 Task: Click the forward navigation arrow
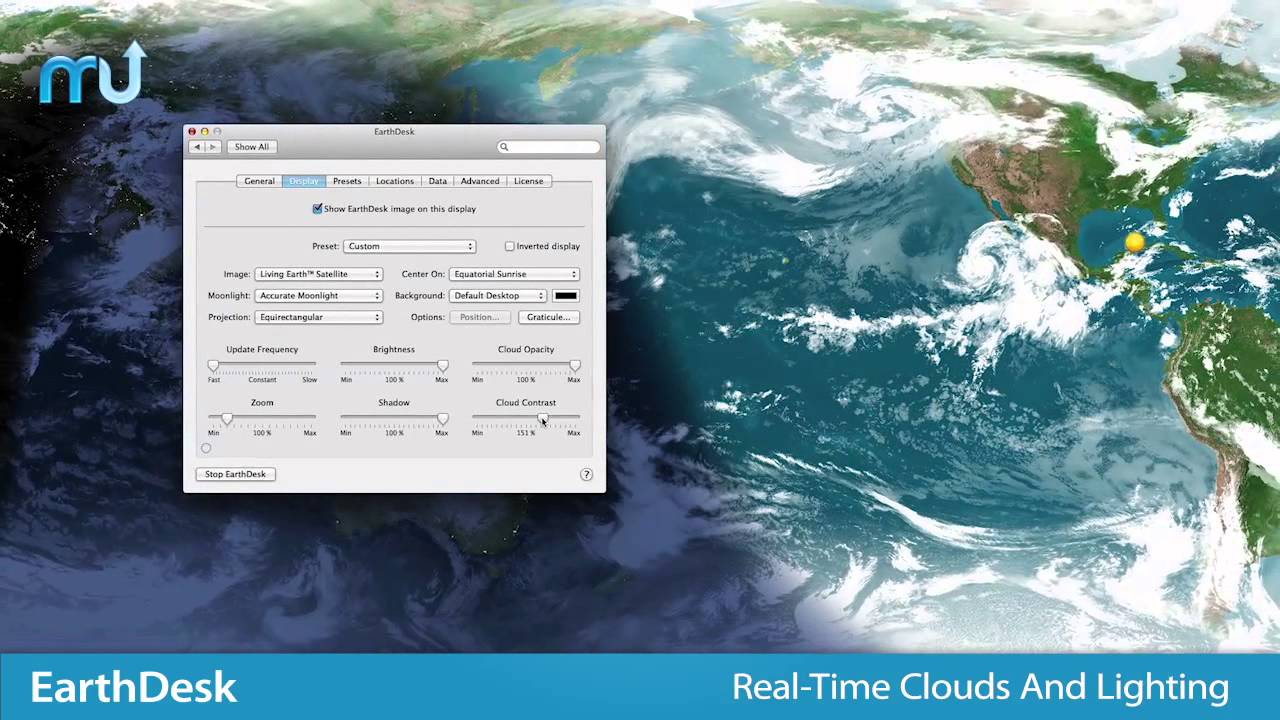[212, 147]
